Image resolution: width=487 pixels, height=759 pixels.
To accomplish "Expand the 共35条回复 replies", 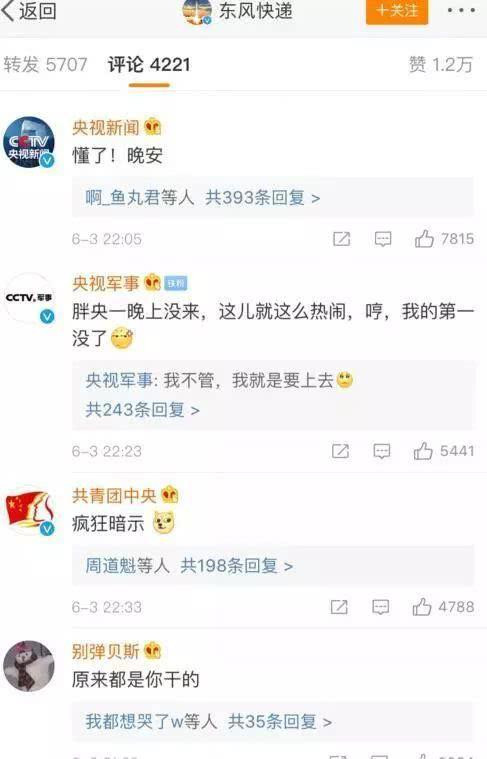I will click(280, 721).
